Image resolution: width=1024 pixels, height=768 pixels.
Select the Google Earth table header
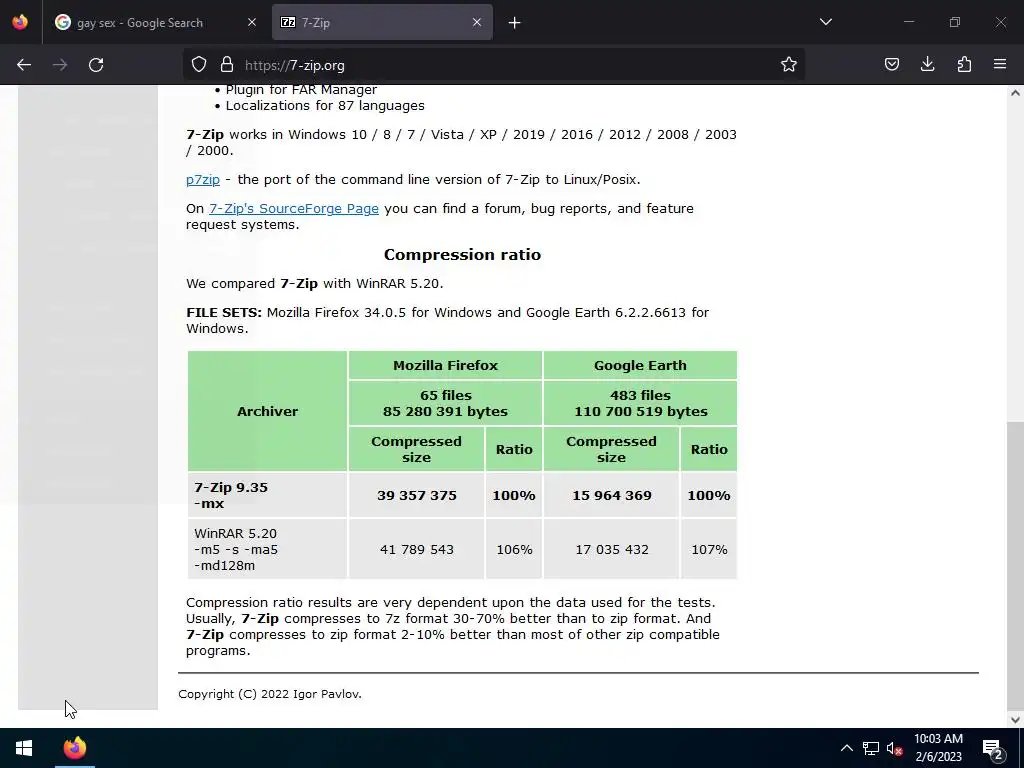[x=640, y=365]
